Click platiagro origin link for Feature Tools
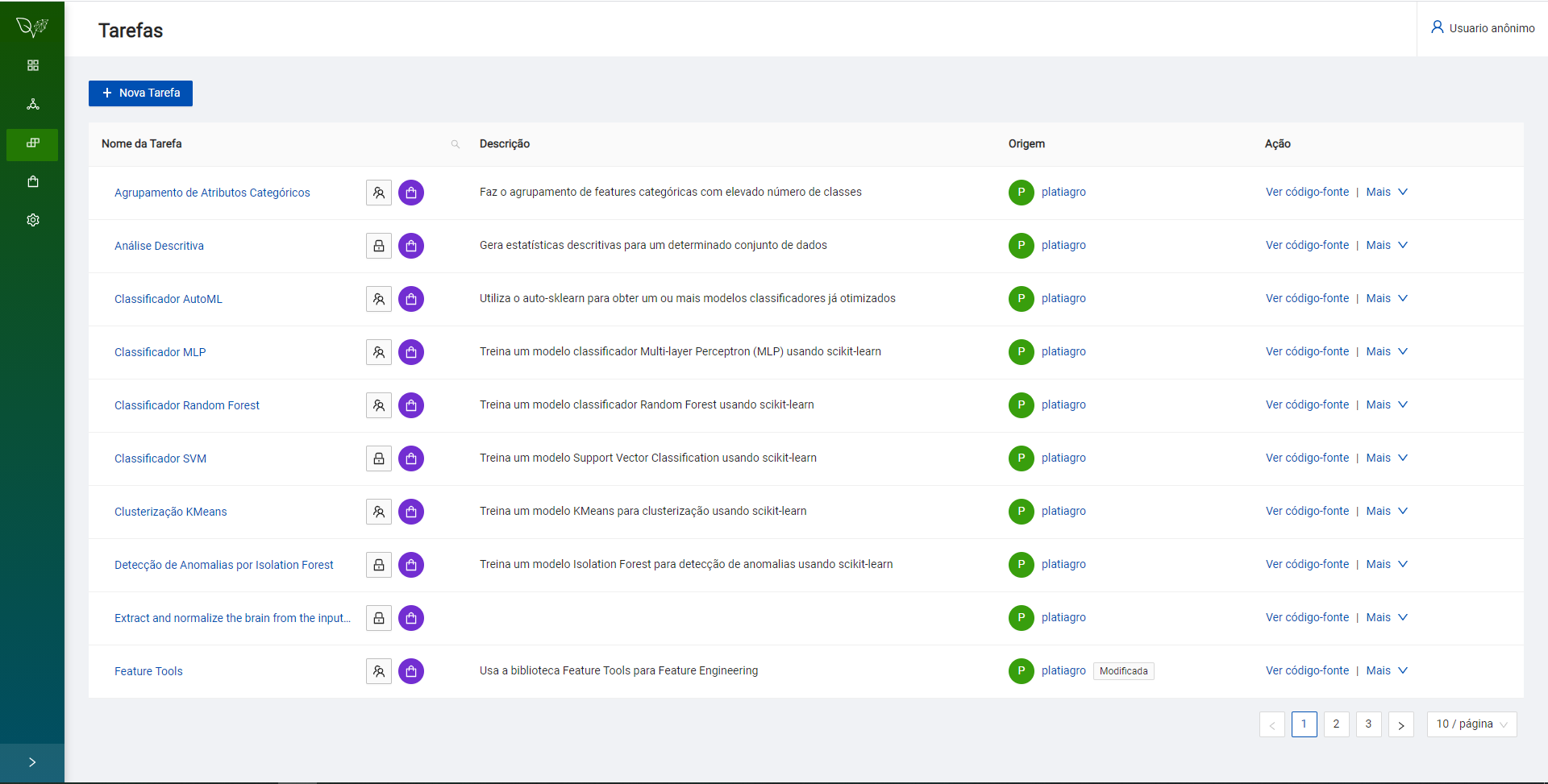 [x=1063, y=670]
